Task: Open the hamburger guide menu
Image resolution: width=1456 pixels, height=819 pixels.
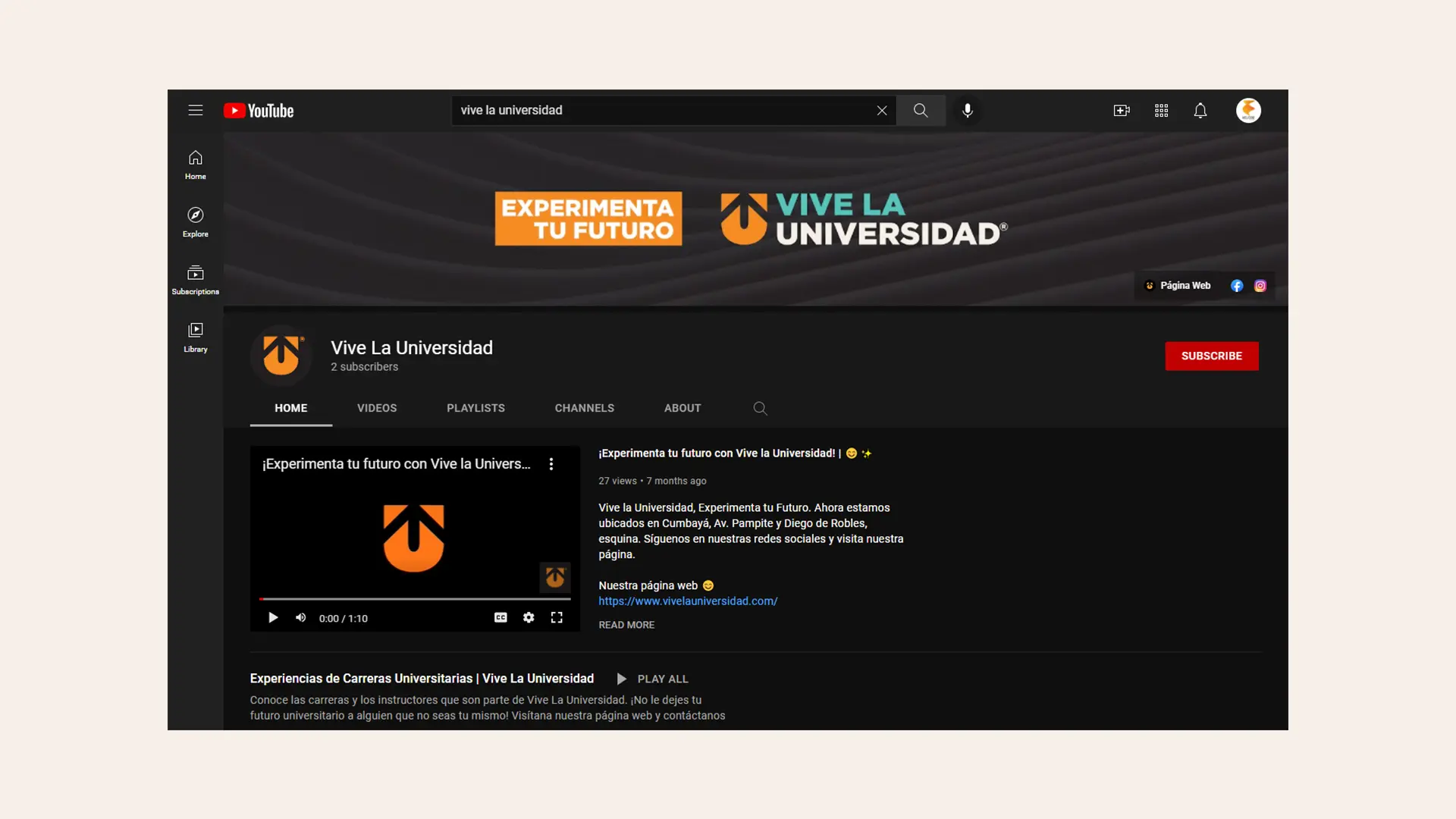Action: click(x=196, y=111)
